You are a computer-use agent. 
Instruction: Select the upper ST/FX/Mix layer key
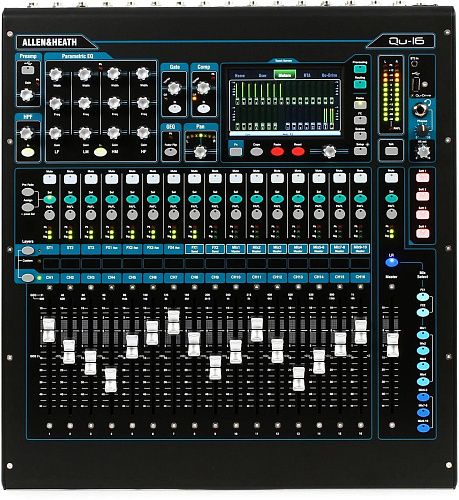coord(28,250)
